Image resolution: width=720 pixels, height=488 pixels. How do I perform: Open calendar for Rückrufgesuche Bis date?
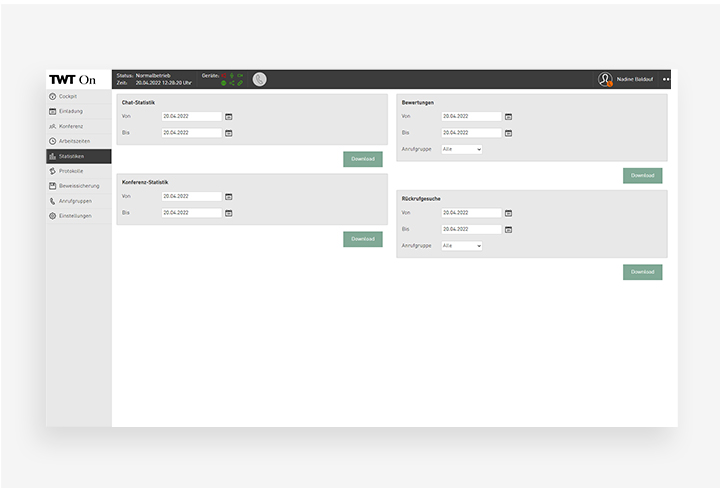coord(508,230)
